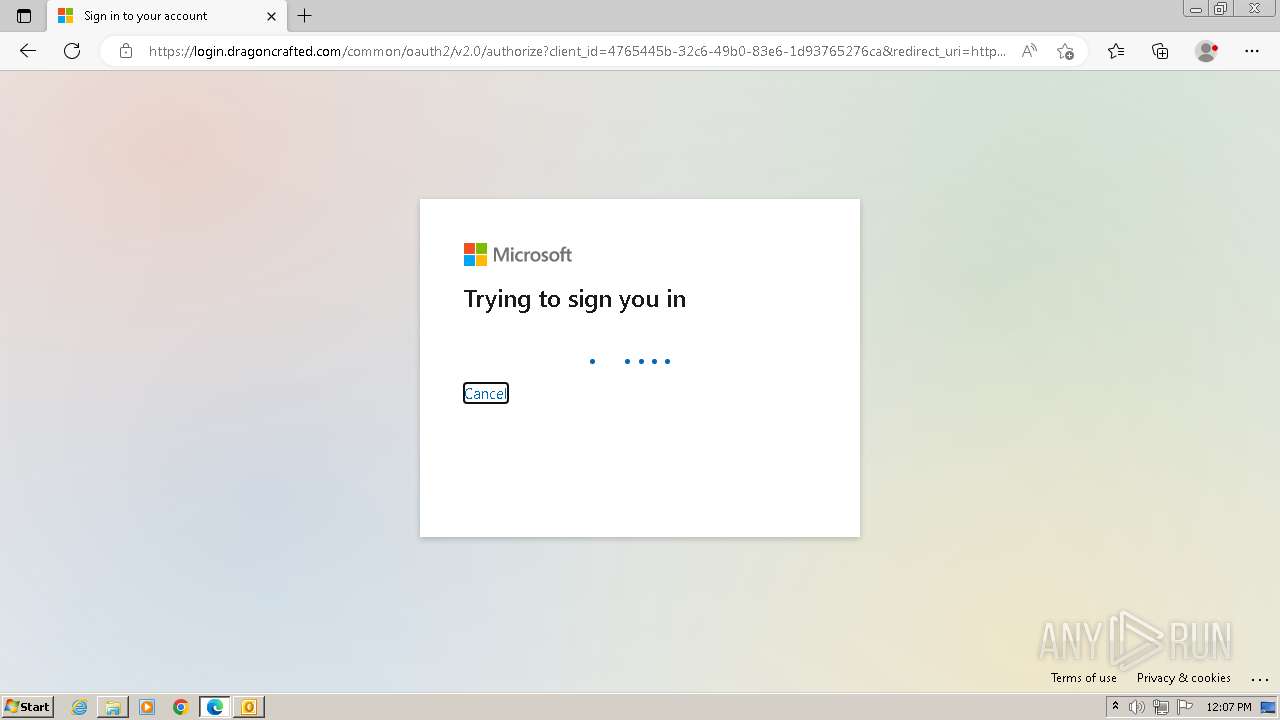
Task: Select the 'Sign in to your account' tab
Action: (x=167, y=16)
